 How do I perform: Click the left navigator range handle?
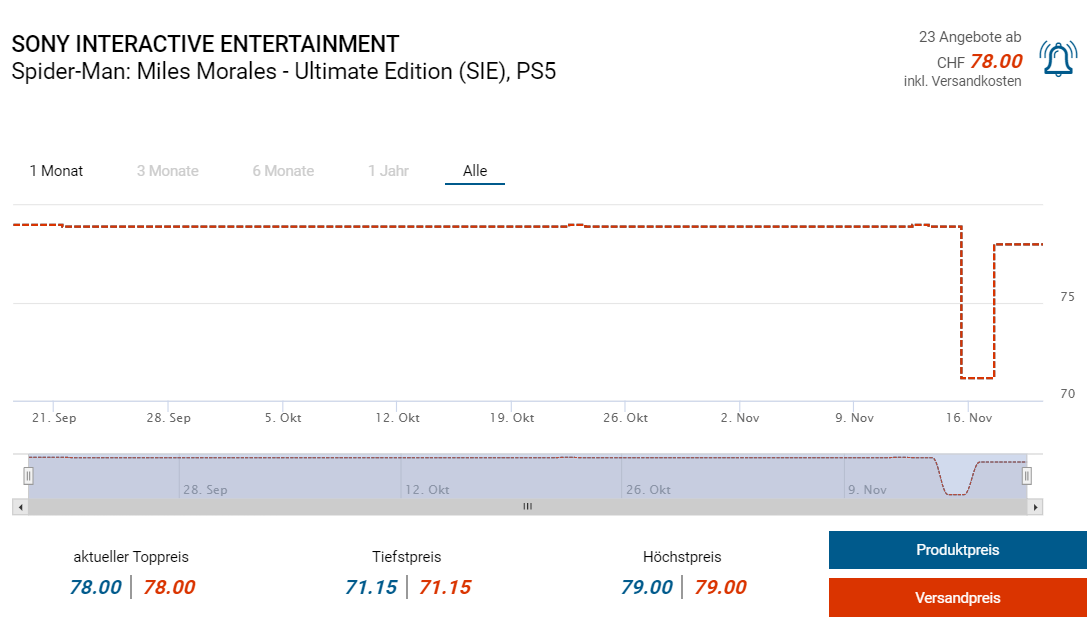click(28, 476)
